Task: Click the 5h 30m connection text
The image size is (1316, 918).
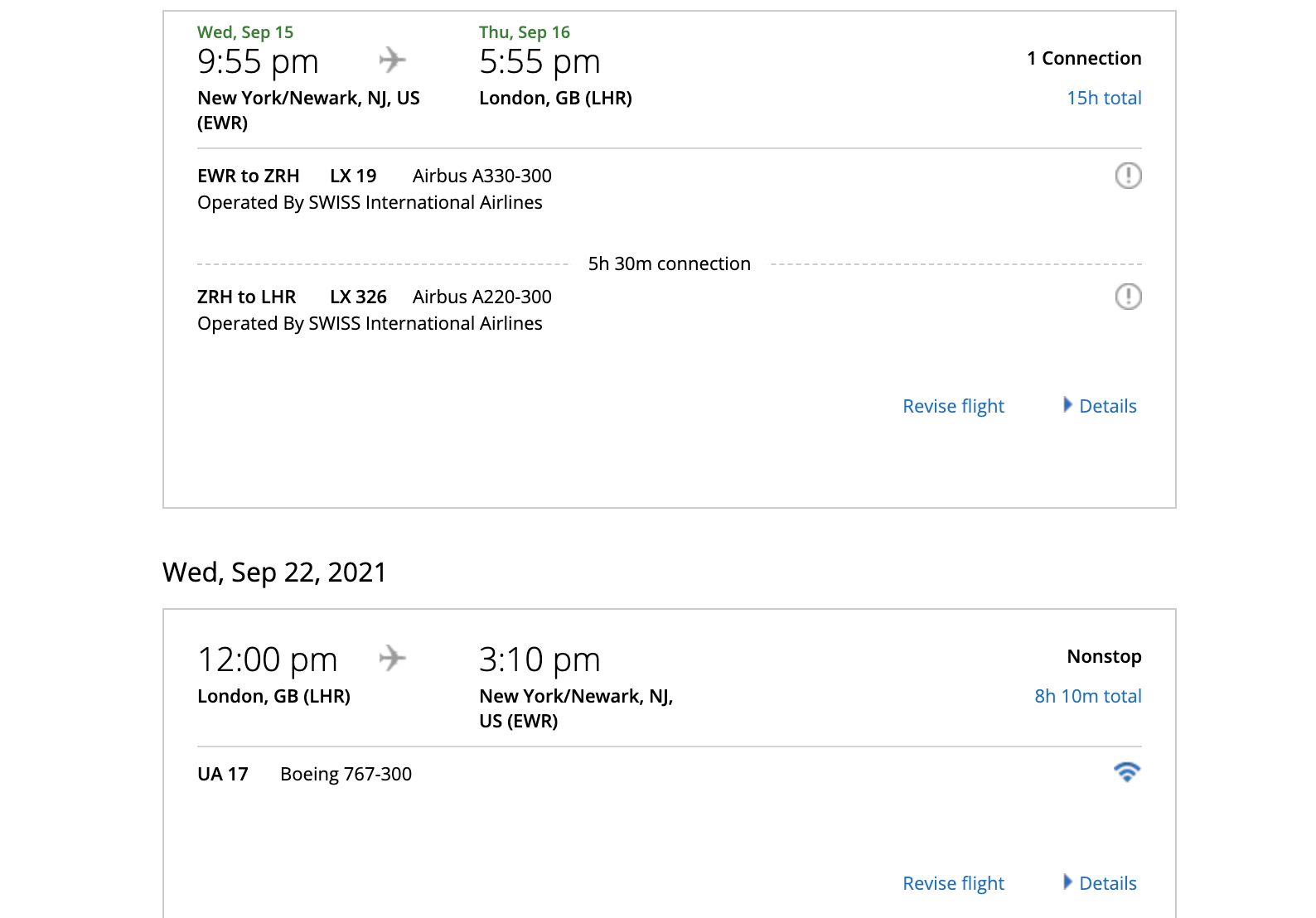Action: point(670,263)
